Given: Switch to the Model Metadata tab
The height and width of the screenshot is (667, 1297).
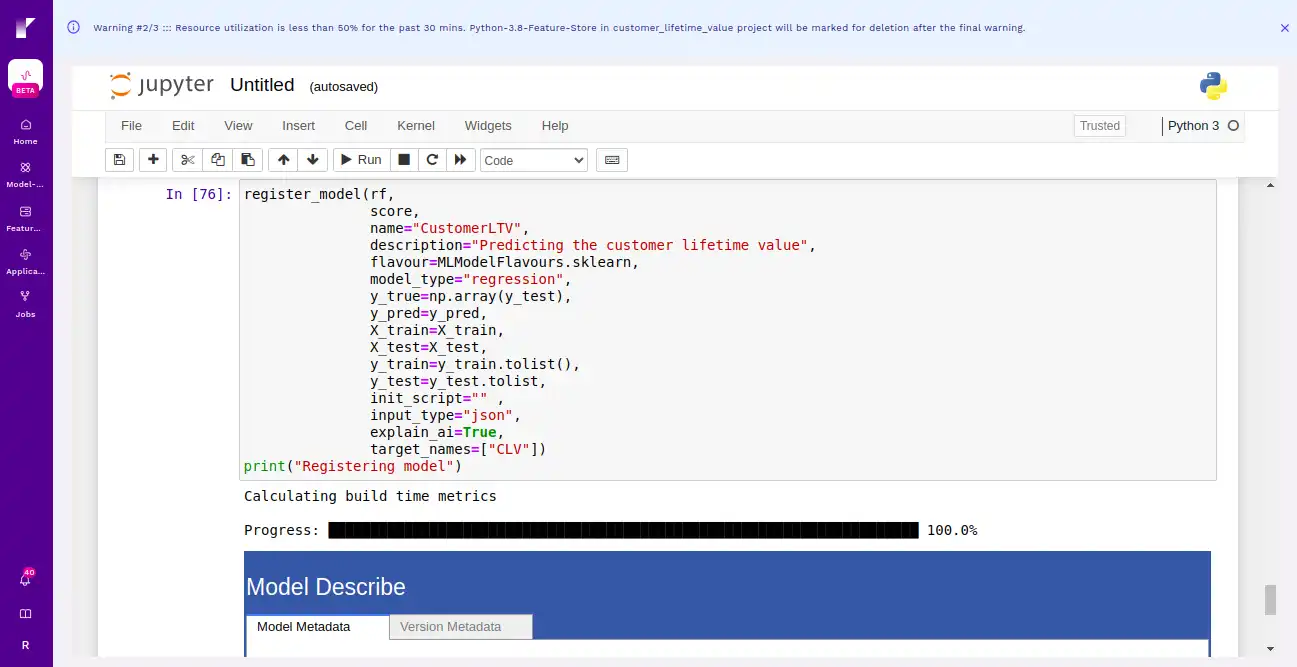Looking at the screenshot, I should (x=317, y=627).
